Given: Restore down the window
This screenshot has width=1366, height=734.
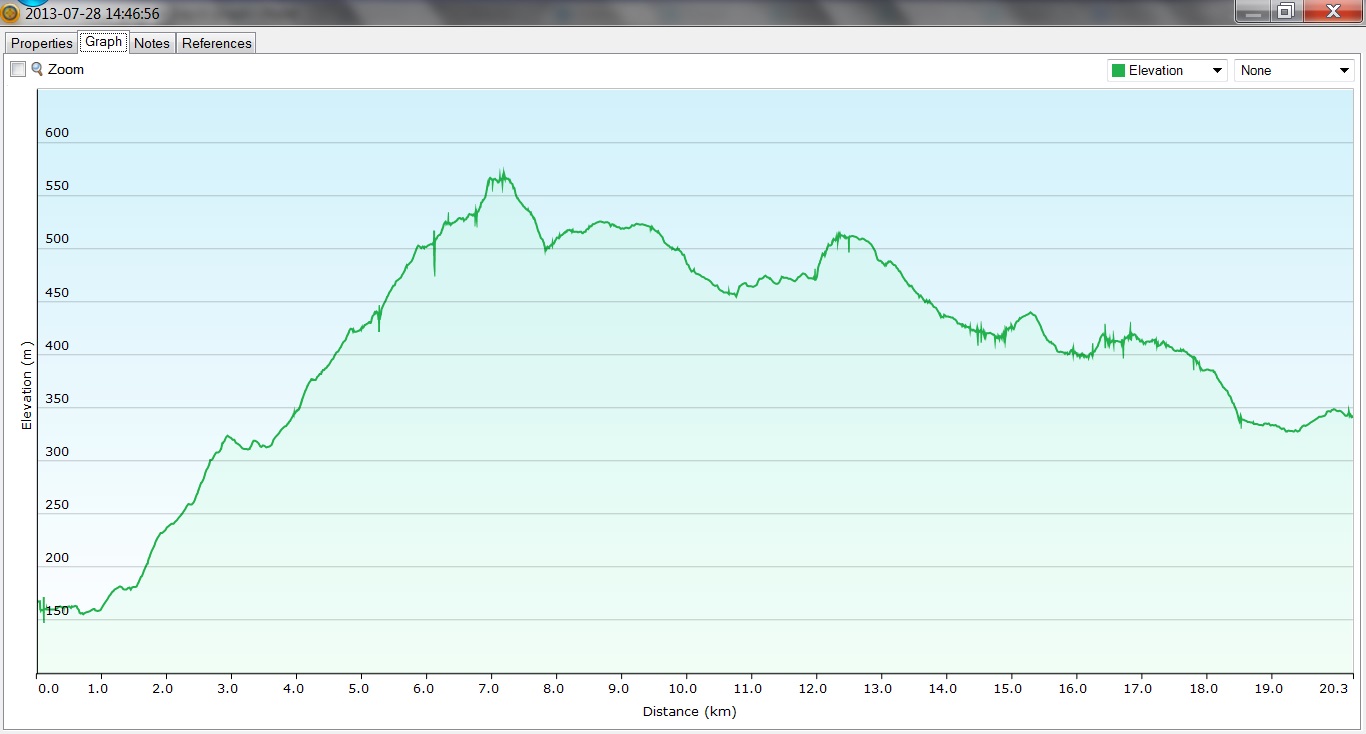Looking at the screenshot, I should 1286,11.
